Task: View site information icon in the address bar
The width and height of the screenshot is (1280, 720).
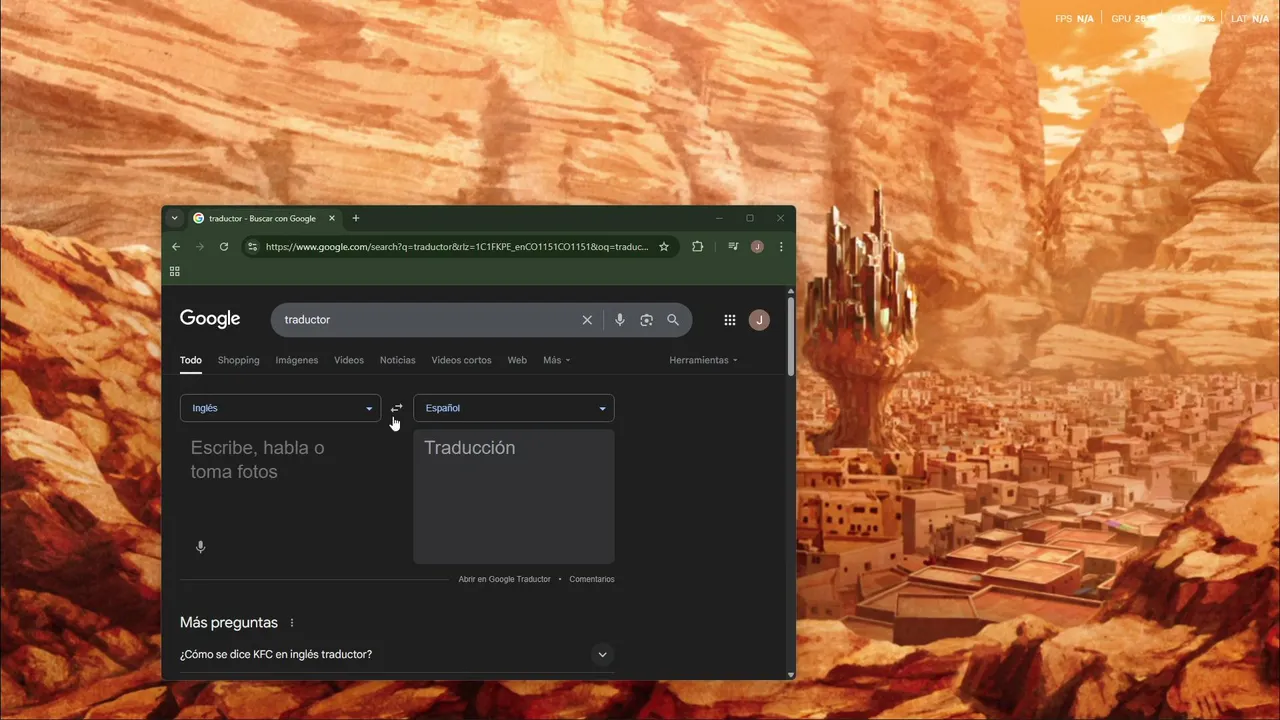Action: pos(252,247)
